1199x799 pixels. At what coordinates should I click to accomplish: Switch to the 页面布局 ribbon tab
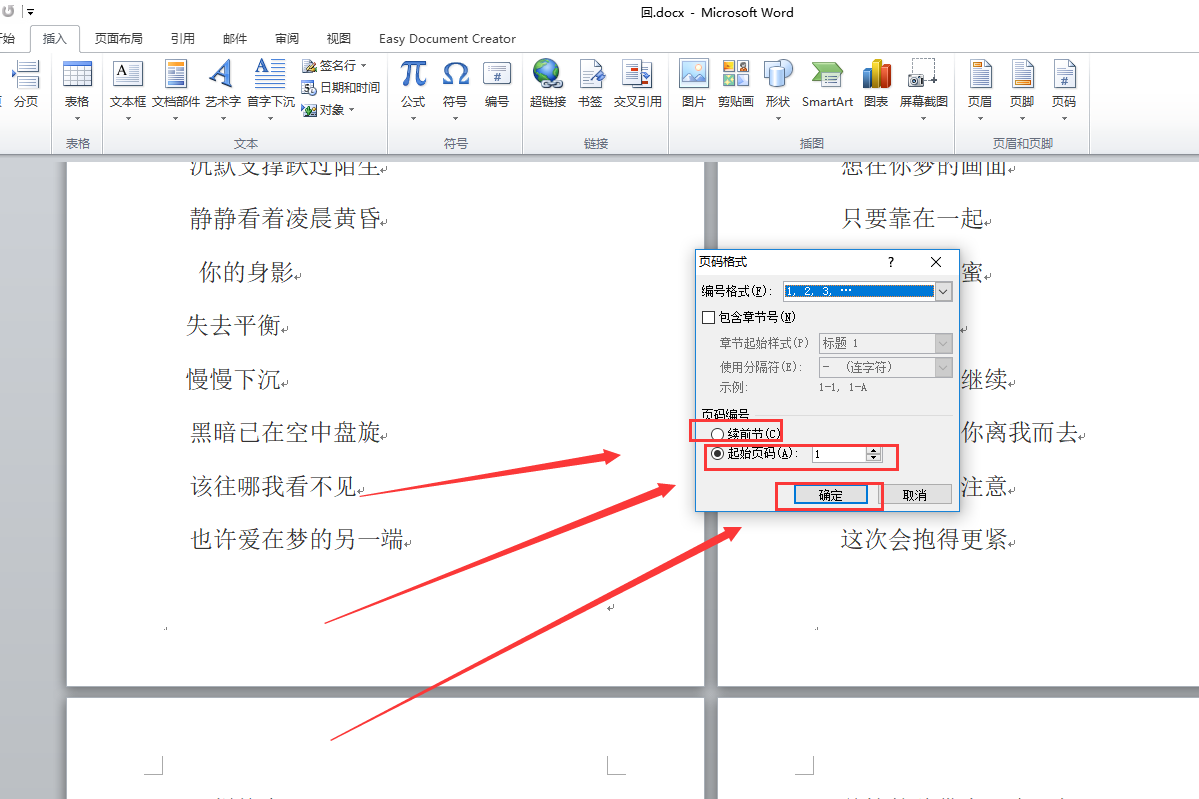117,38
